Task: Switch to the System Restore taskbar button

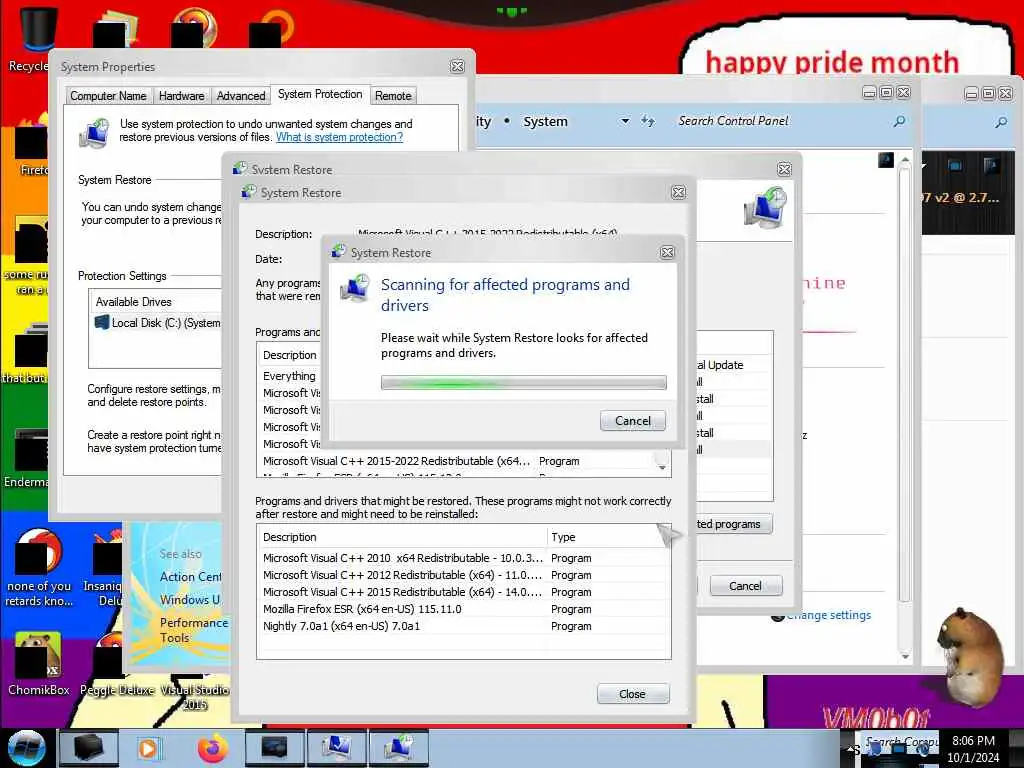Action: (400, 748)
